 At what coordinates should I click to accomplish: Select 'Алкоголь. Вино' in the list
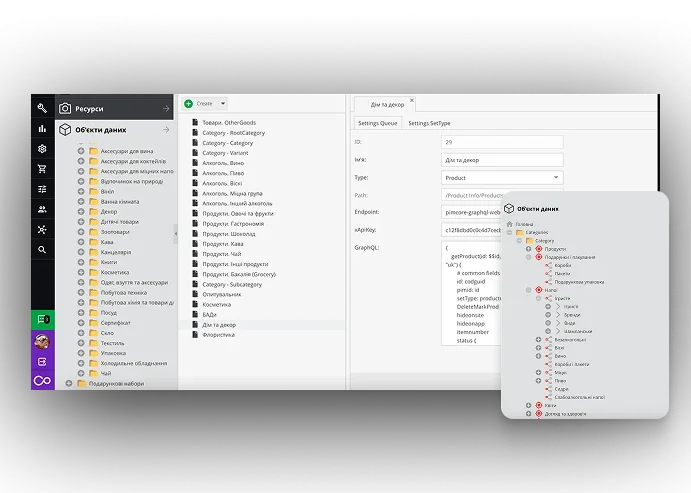tap(222, 163)
